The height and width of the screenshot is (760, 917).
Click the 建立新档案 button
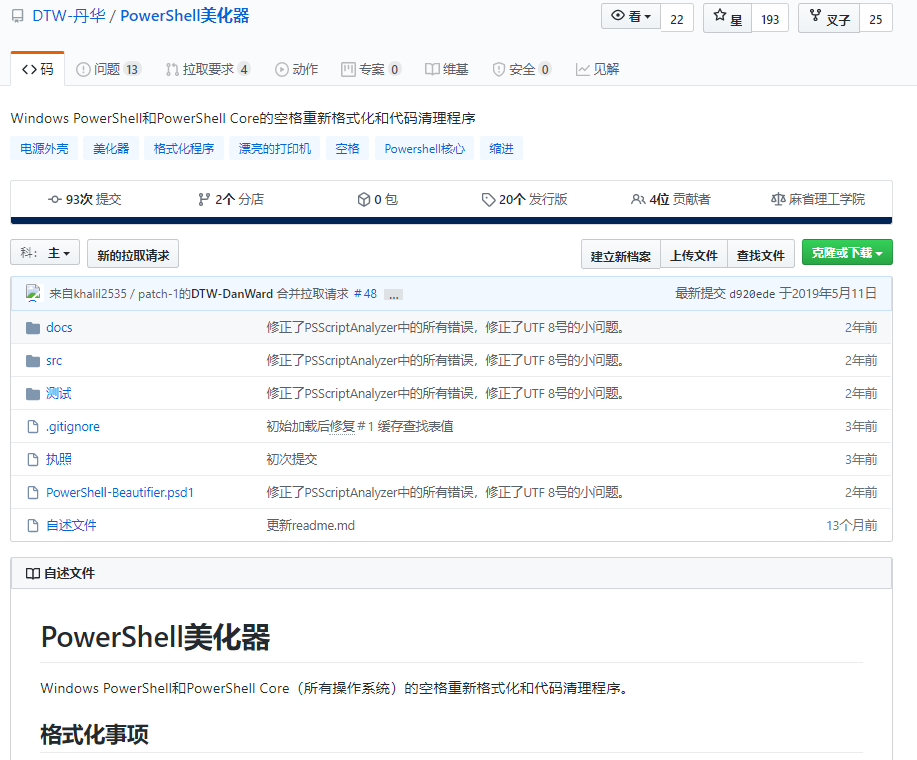click(620, 255)
